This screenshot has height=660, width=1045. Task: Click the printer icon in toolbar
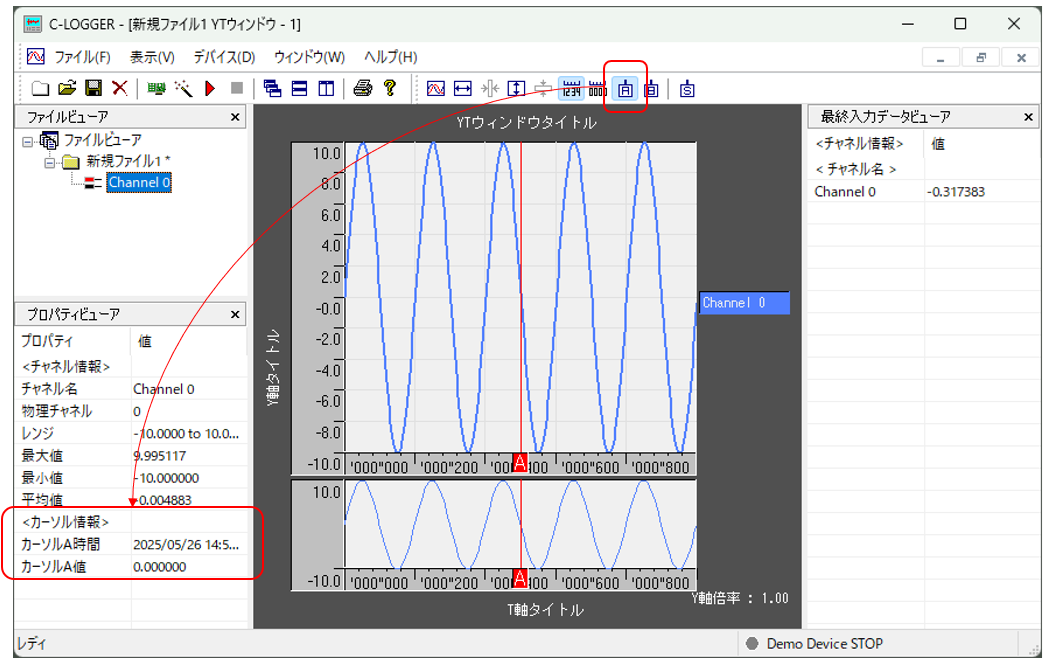362,89
